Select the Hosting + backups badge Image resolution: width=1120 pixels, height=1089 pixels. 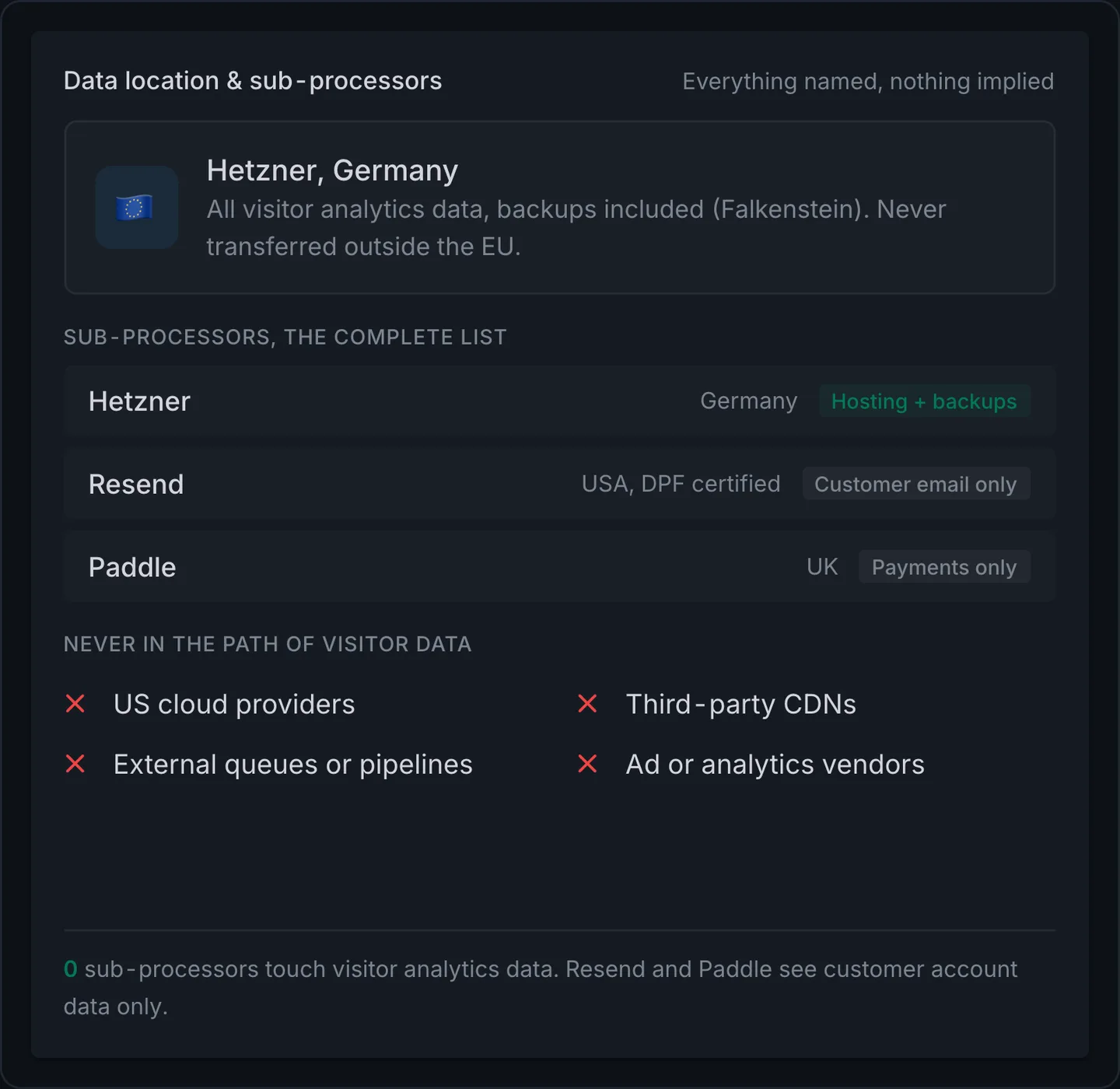924,401
